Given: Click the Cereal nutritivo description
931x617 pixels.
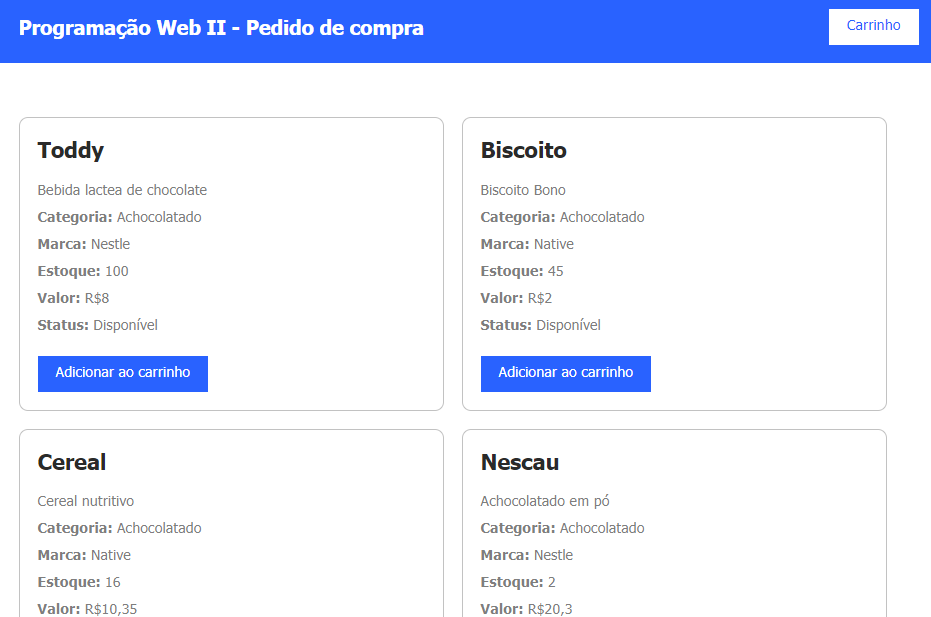Looking at the screenshot, I should point(86,501).
